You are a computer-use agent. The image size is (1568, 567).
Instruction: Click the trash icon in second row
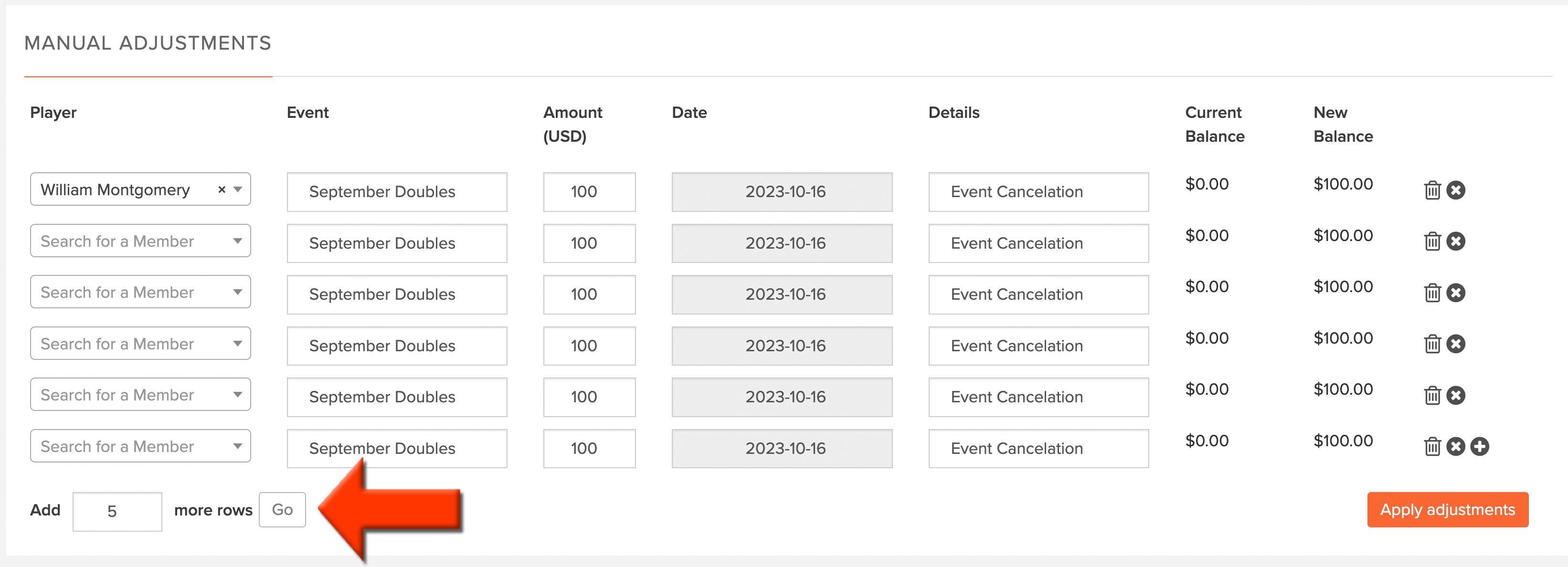click(x=1432, y=241)
